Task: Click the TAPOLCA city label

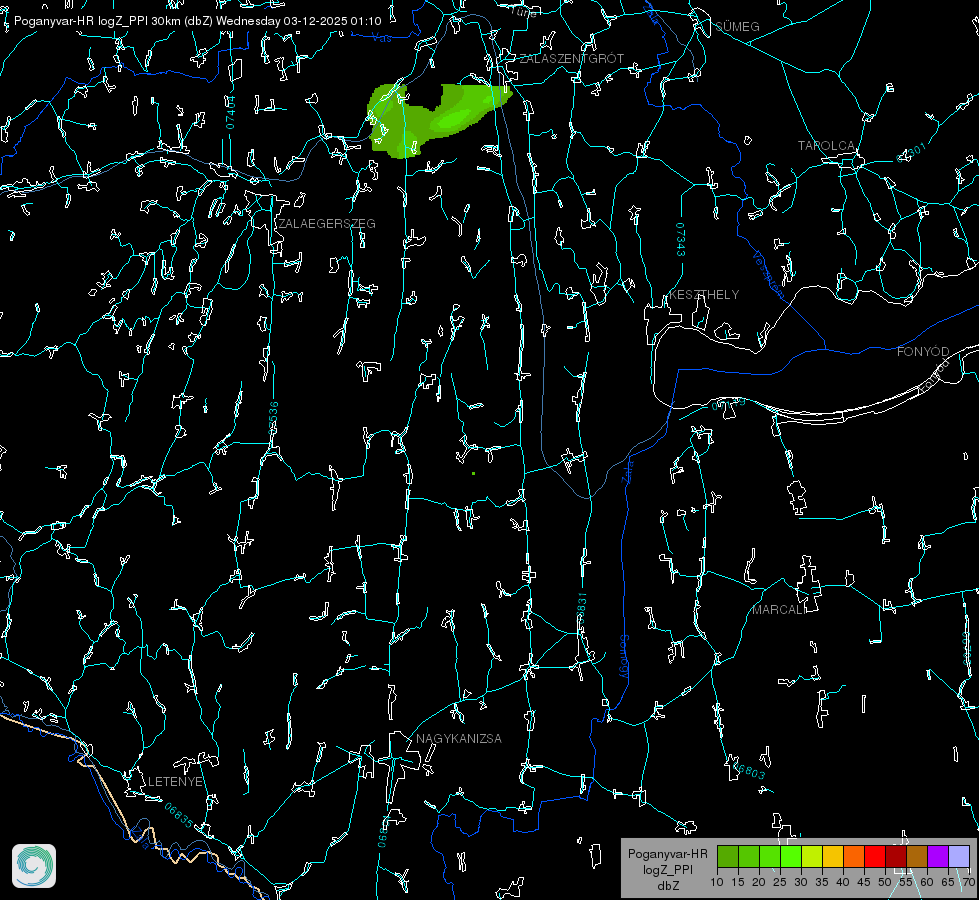Action: click(826, 146)
